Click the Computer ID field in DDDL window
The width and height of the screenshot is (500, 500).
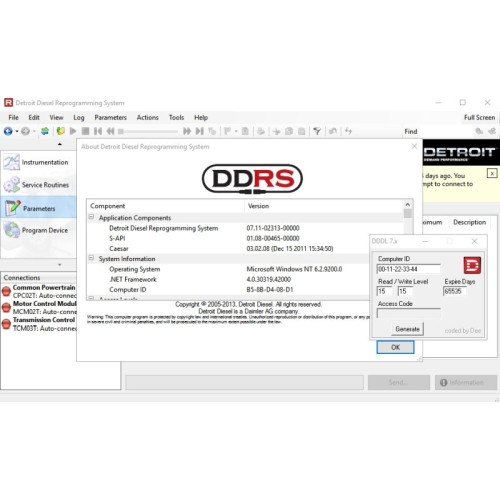pyautogui.click(x=408, y=269)
